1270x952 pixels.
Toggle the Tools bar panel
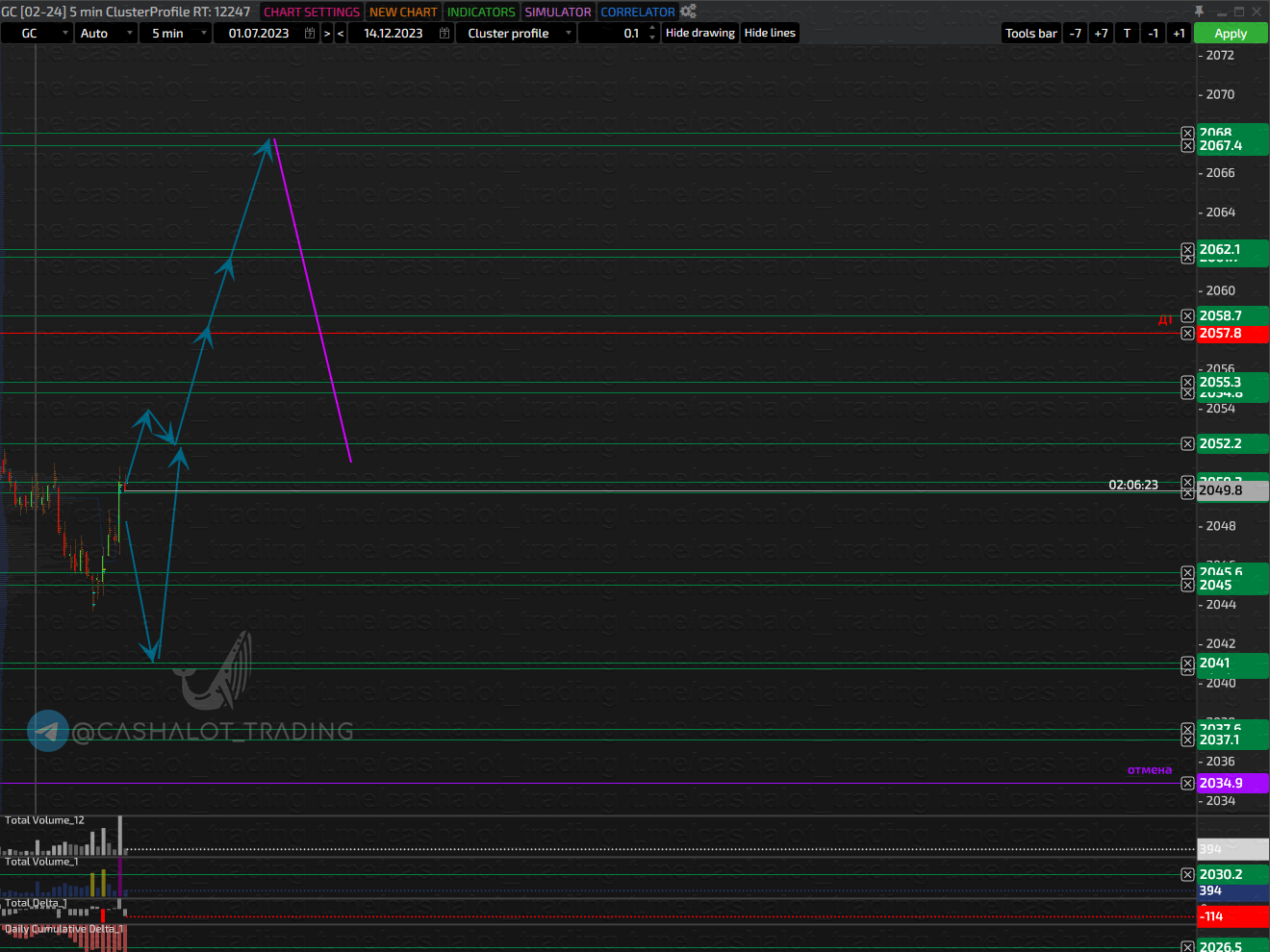(x=1030, y=33)
